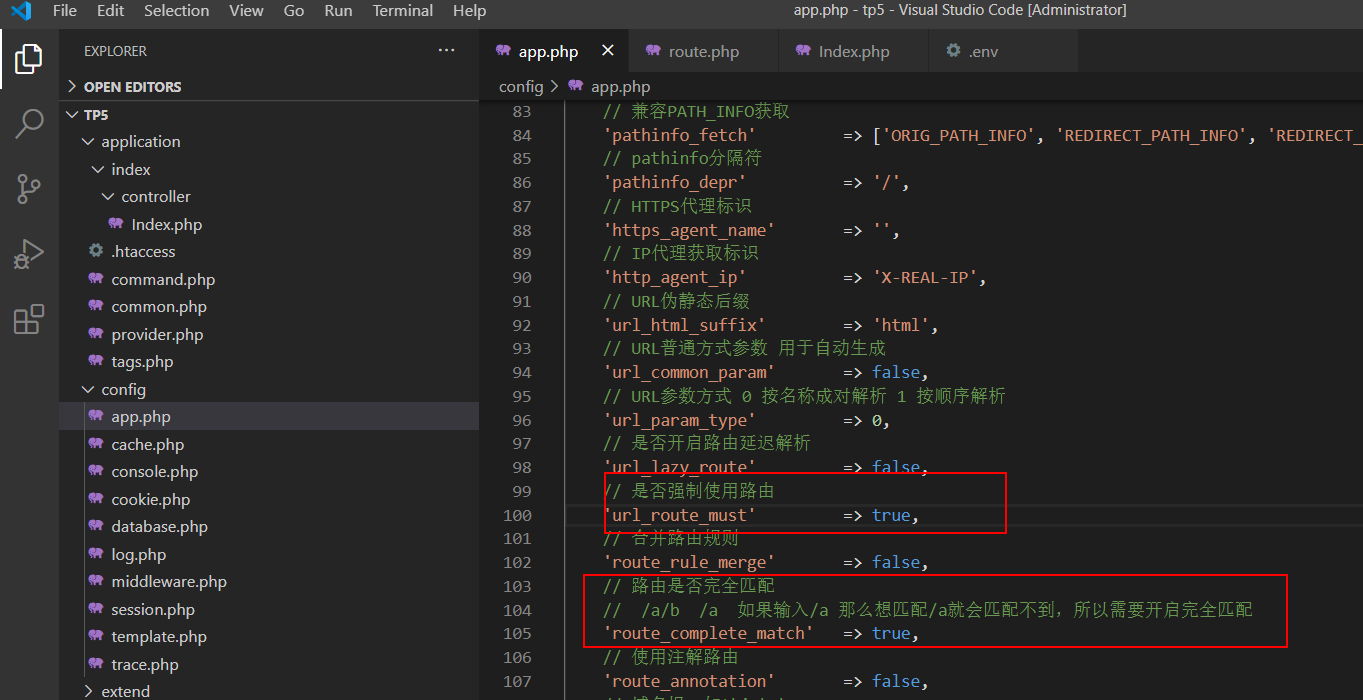Click PHP icon beside app.php breadcrumb
This screenshot has width=1363, height=700.
[575, 87]
